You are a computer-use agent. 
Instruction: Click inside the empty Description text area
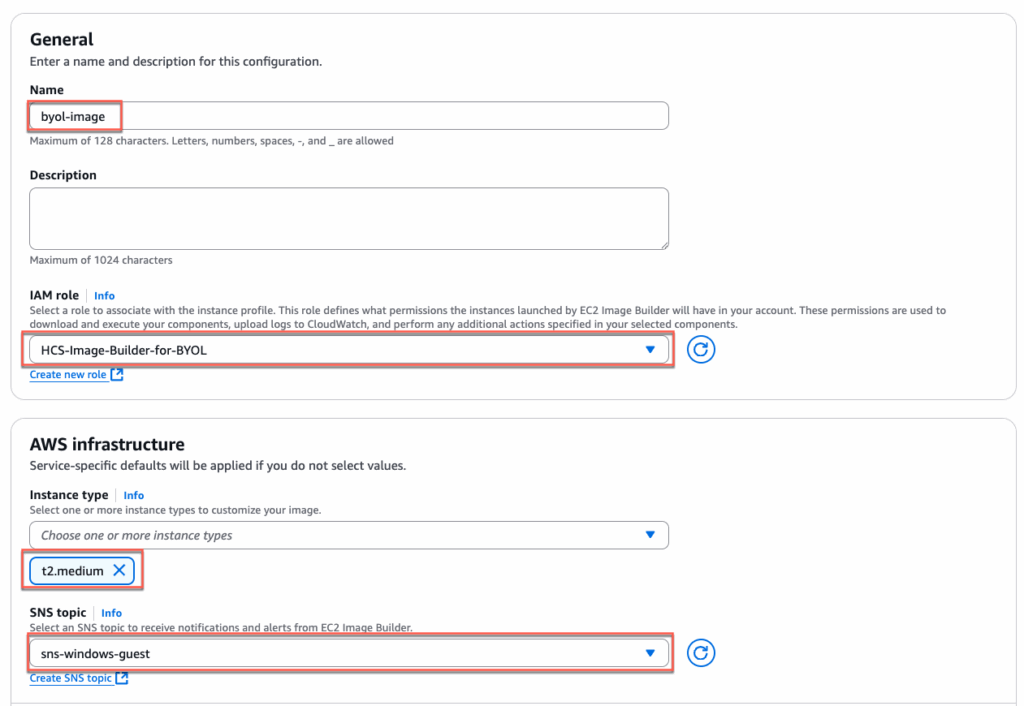pos(348,218)
